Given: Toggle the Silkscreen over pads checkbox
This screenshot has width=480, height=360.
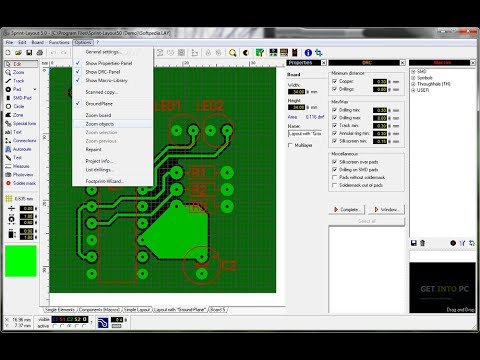Looking at the screenshot, I should tap(334, 162).
